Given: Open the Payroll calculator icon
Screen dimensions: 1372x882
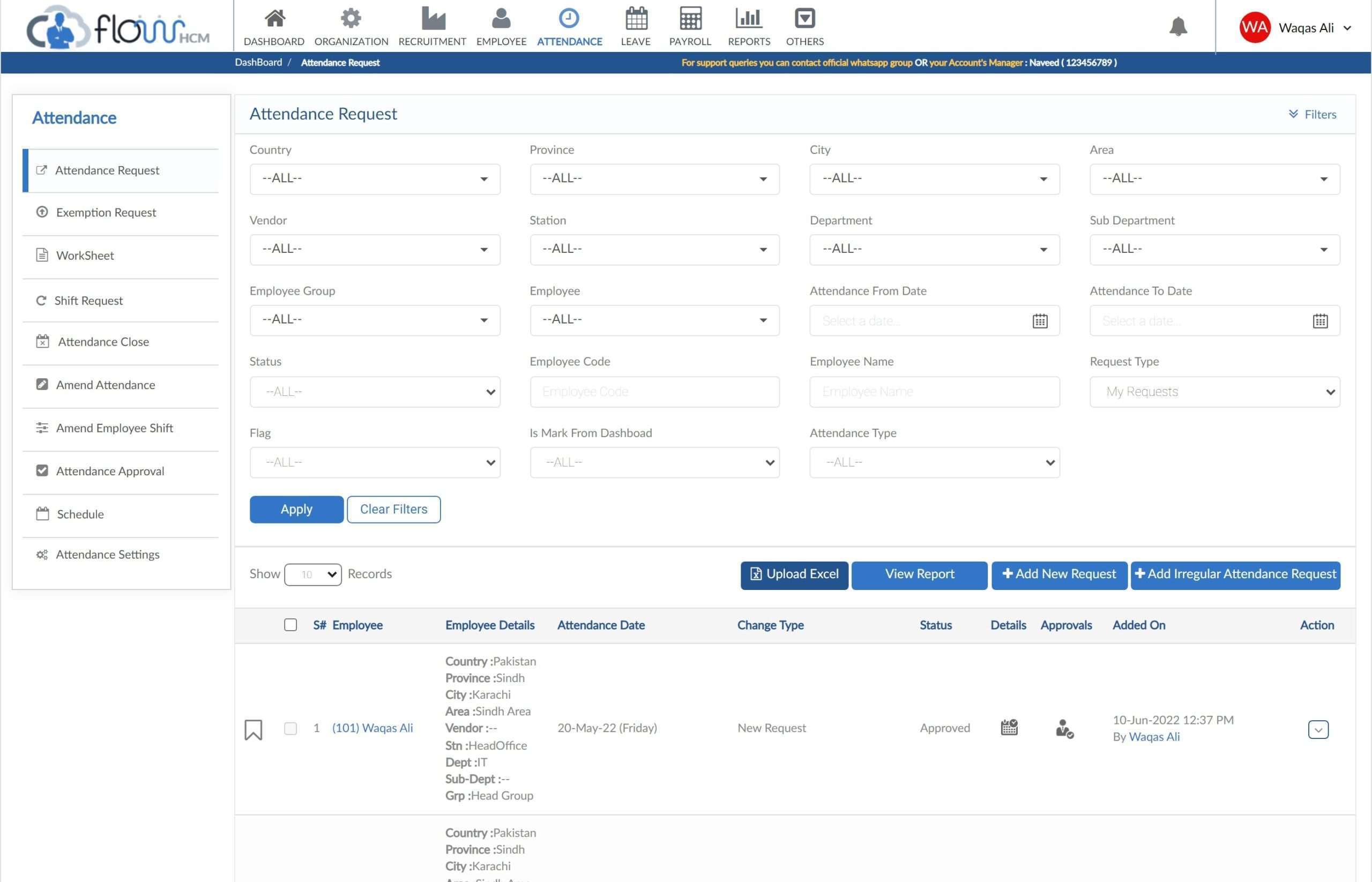Looking at the screenshot, I should [x=690, y=18].
